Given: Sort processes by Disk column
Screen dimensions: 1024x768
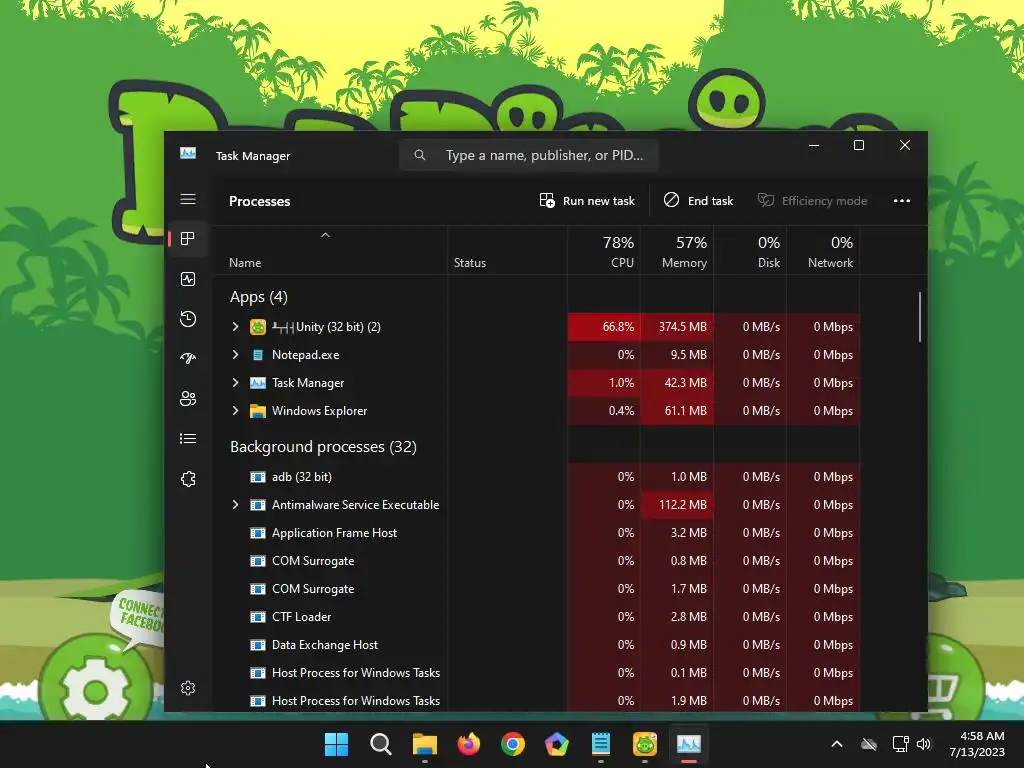Looking at the screenshot, I should [x=750, y=251].
